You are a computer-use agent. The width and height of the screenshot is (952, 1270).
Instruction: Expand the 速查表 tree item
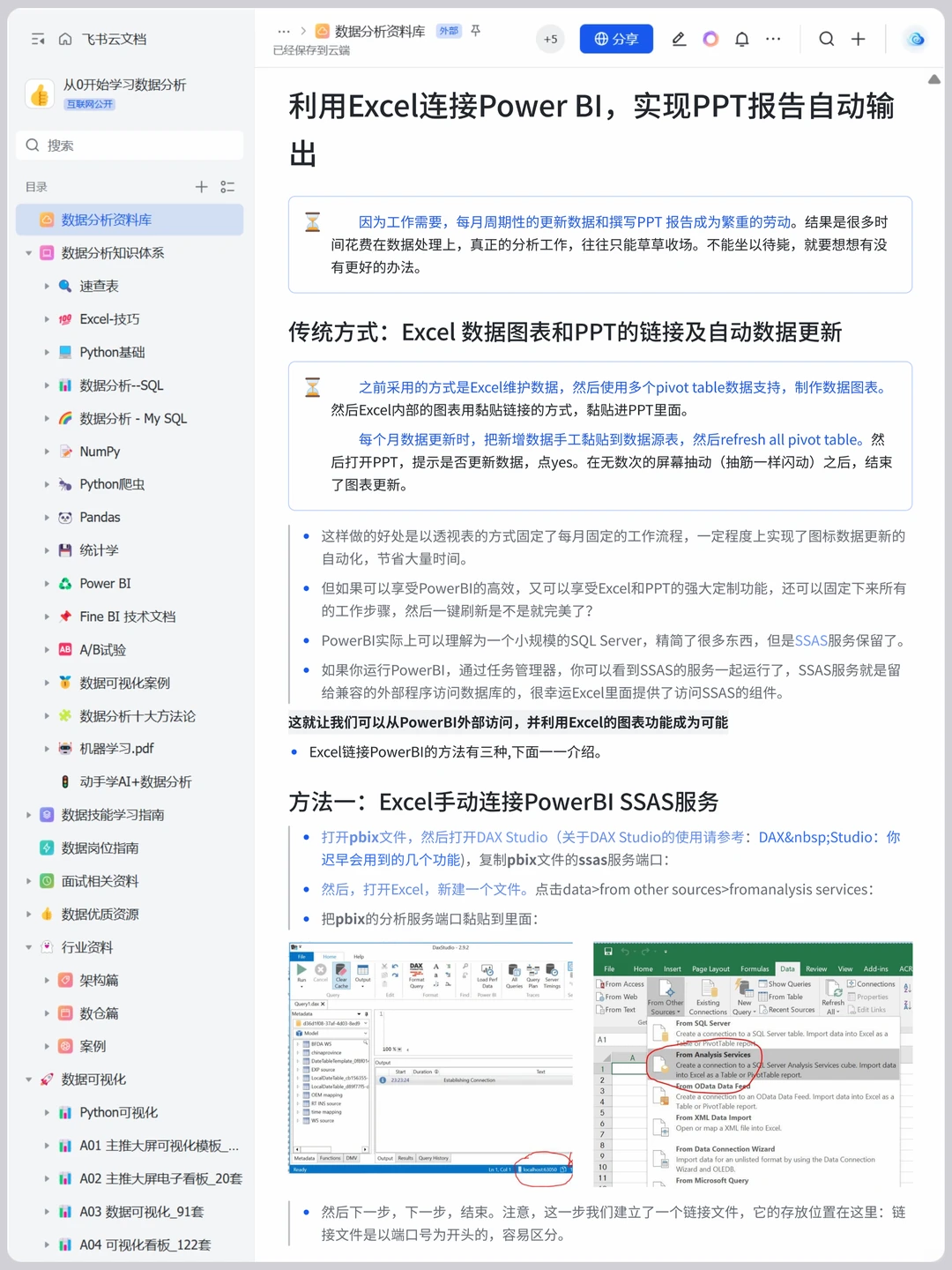click(47, 286)
